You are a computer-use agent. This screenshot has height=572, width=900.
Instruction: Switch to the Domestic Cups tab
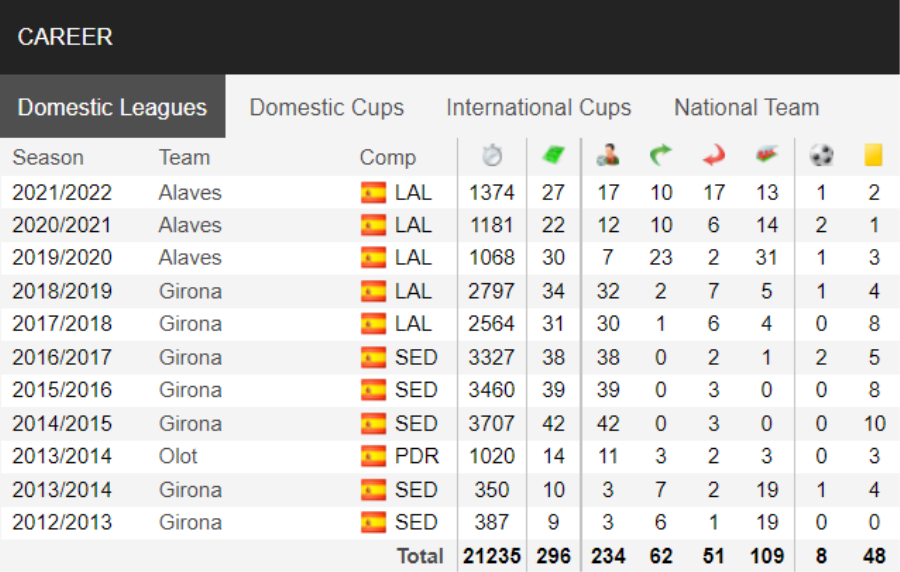pyautogui.click(x=327, y=107)
